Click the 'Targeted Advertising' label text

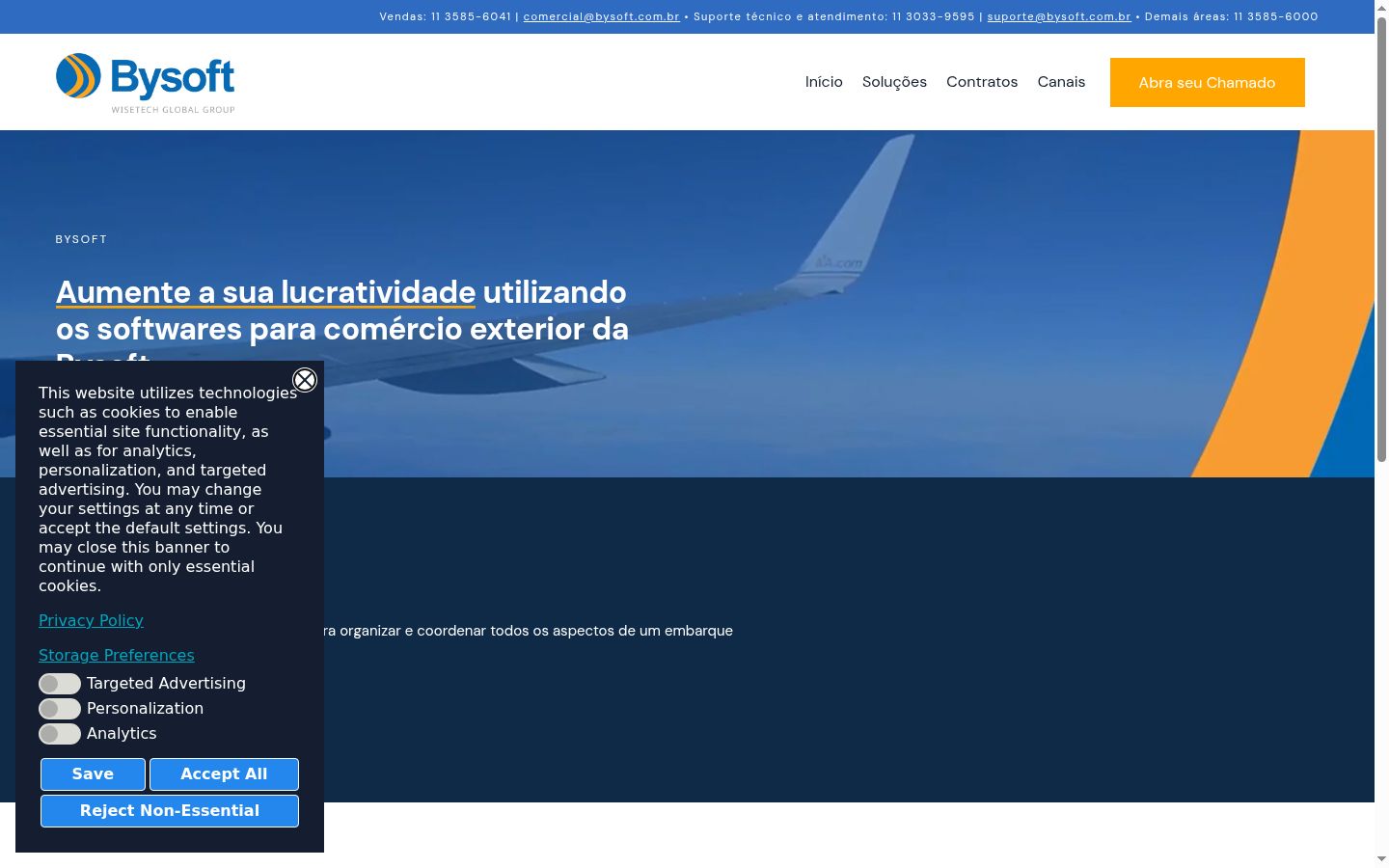pos(166,683)
